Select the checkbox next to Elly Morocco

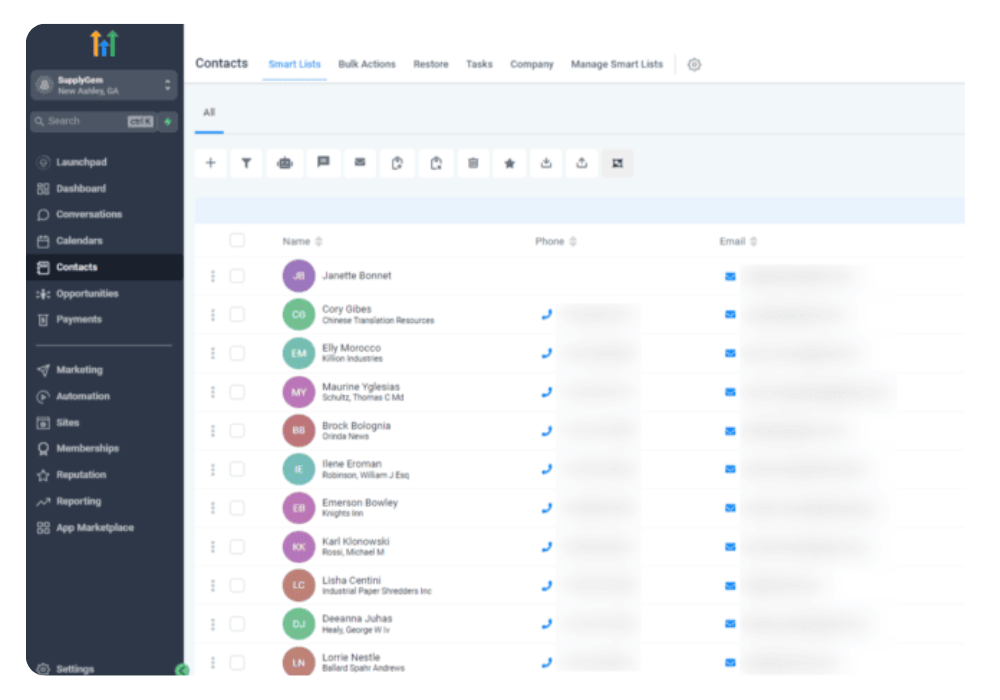tap(237, 353)
